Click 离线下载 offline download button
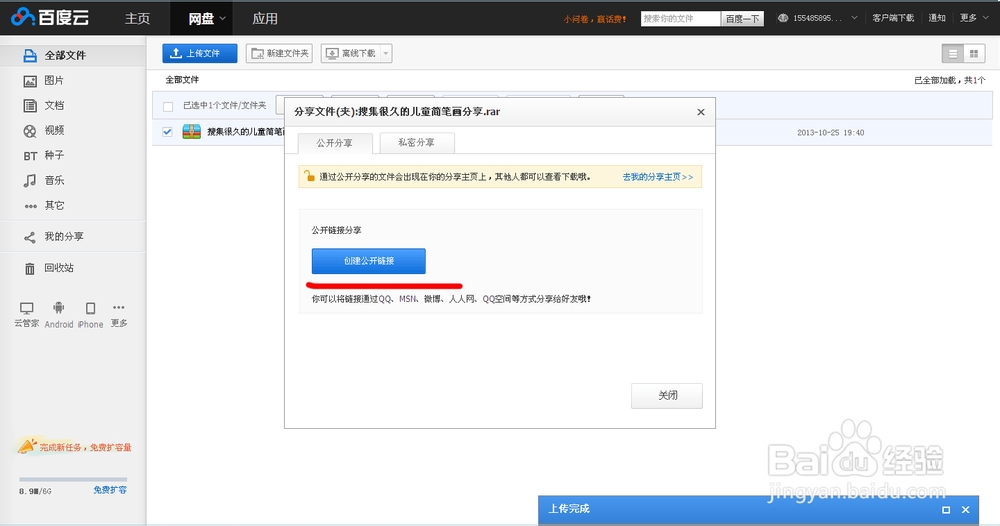Viewport: 1000px width, 526px height. tap(351, 54)
